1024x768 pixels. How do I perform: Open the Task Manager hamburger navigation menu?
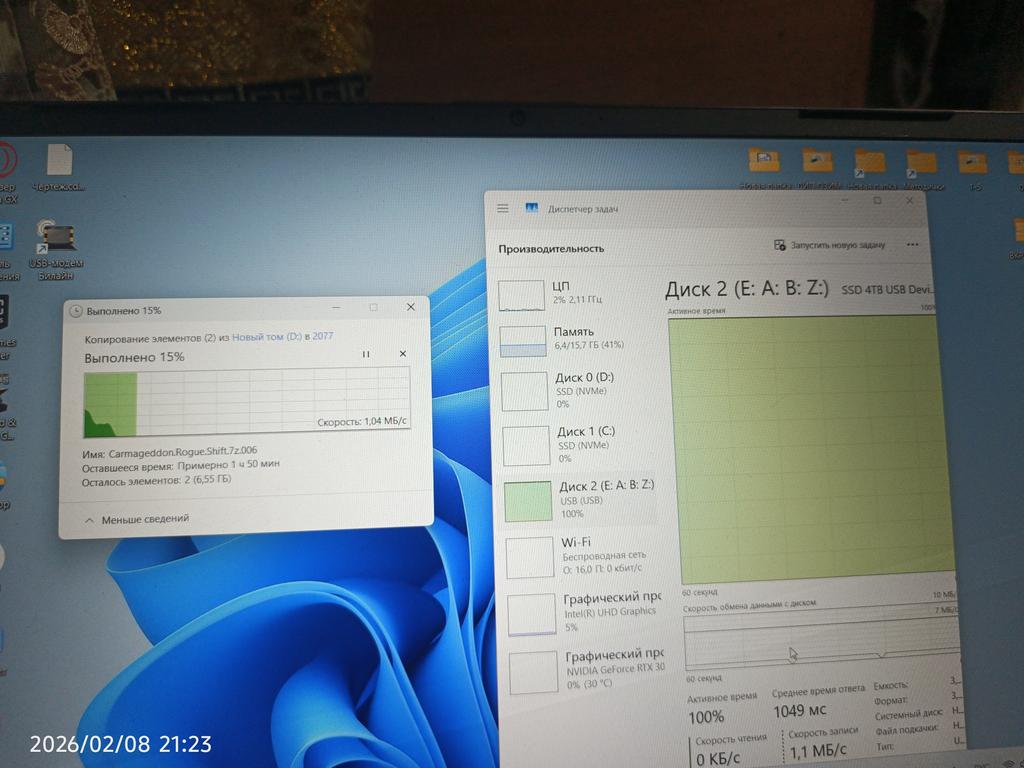[503, 208]
